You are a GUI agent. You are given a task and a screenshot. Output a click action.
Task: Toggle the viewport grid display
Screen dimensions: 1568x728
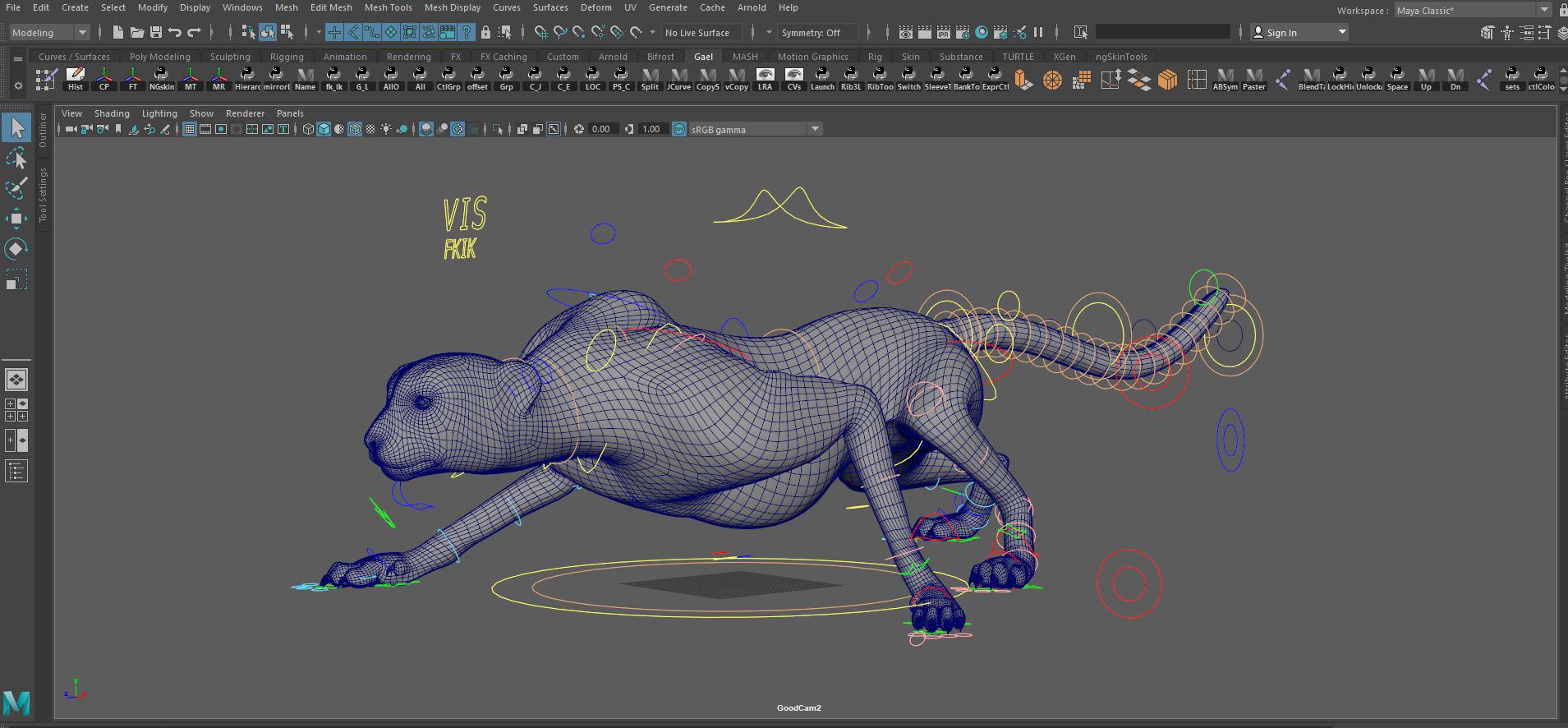(190, 129)
